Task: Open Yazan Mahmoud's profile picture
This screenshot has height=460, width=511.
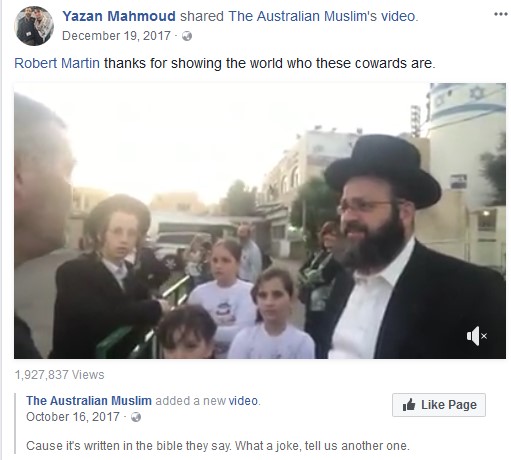Action: [x=34, y=26]
